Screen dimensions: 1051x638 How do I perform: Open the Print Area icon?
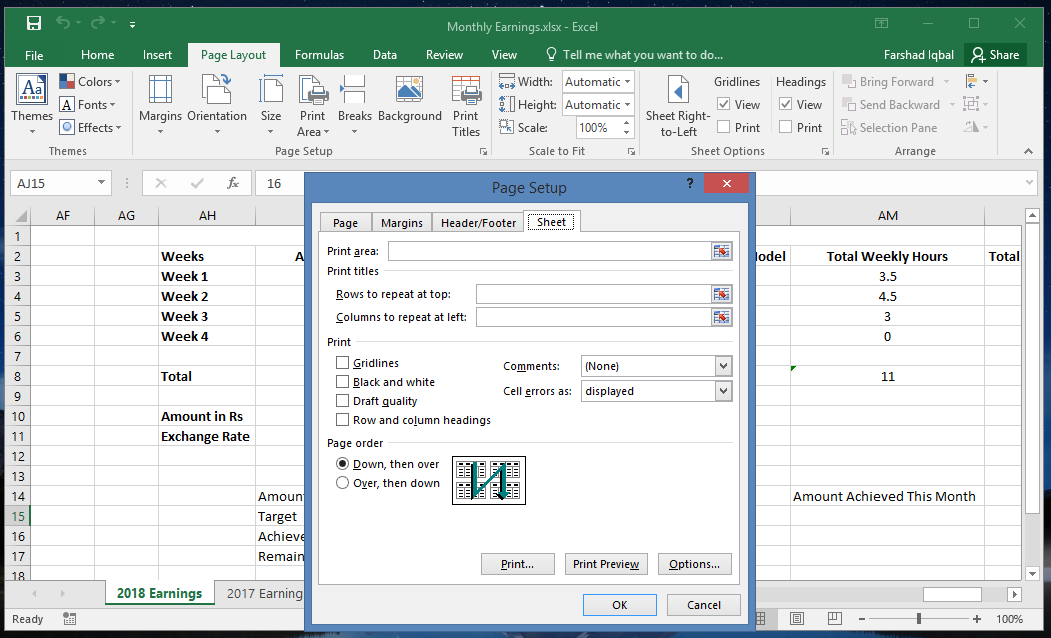click(312, 103)
